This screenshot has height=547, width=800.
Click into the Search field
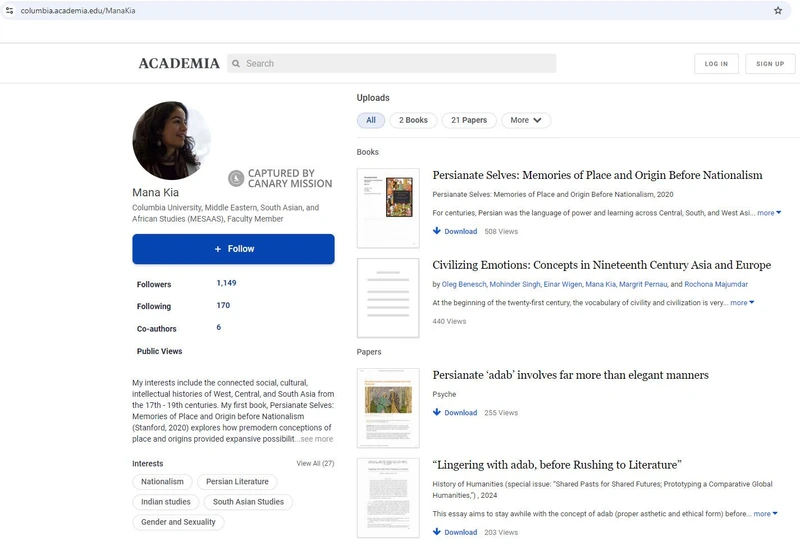pos(397,64)
